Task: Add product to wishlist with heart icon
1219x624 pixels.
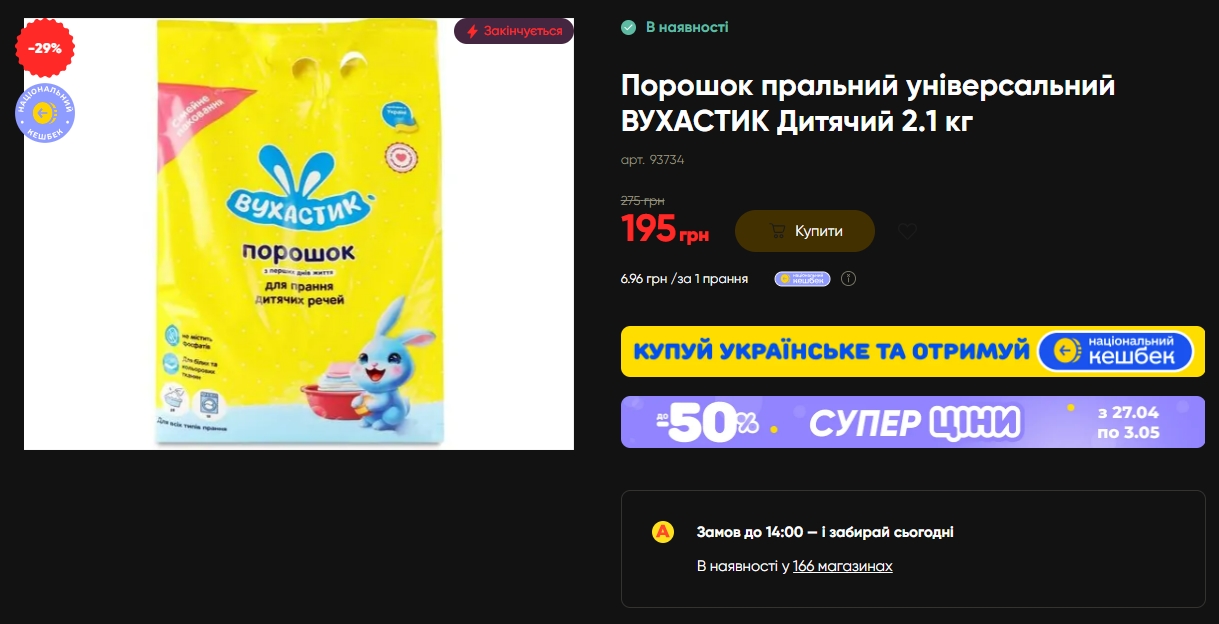Action: coord(907,231)
